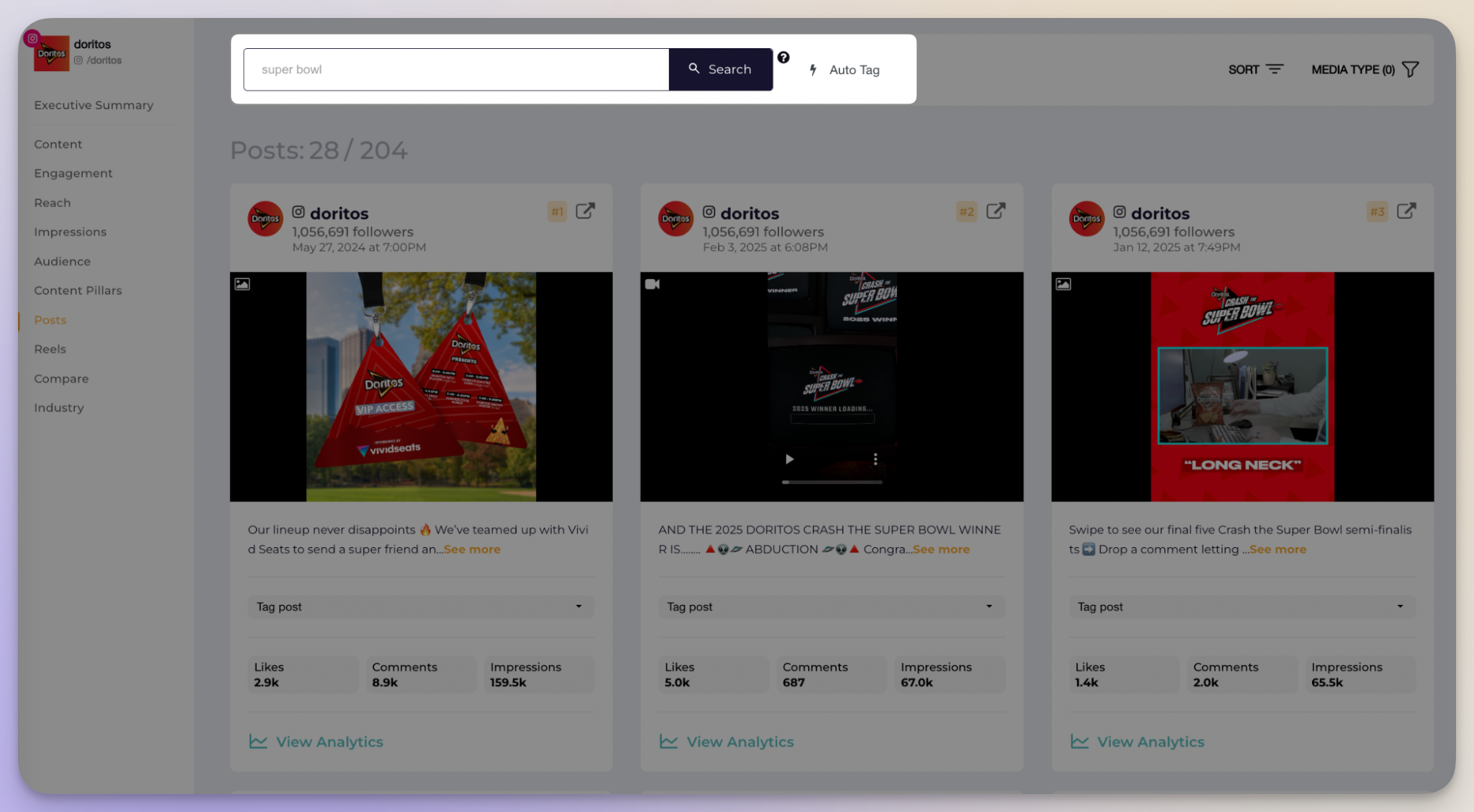This screenshot has height=812, width=1474.
Task: Click image type icon on VIP access post
Action: pyautogui.click(x=242, y=284)
